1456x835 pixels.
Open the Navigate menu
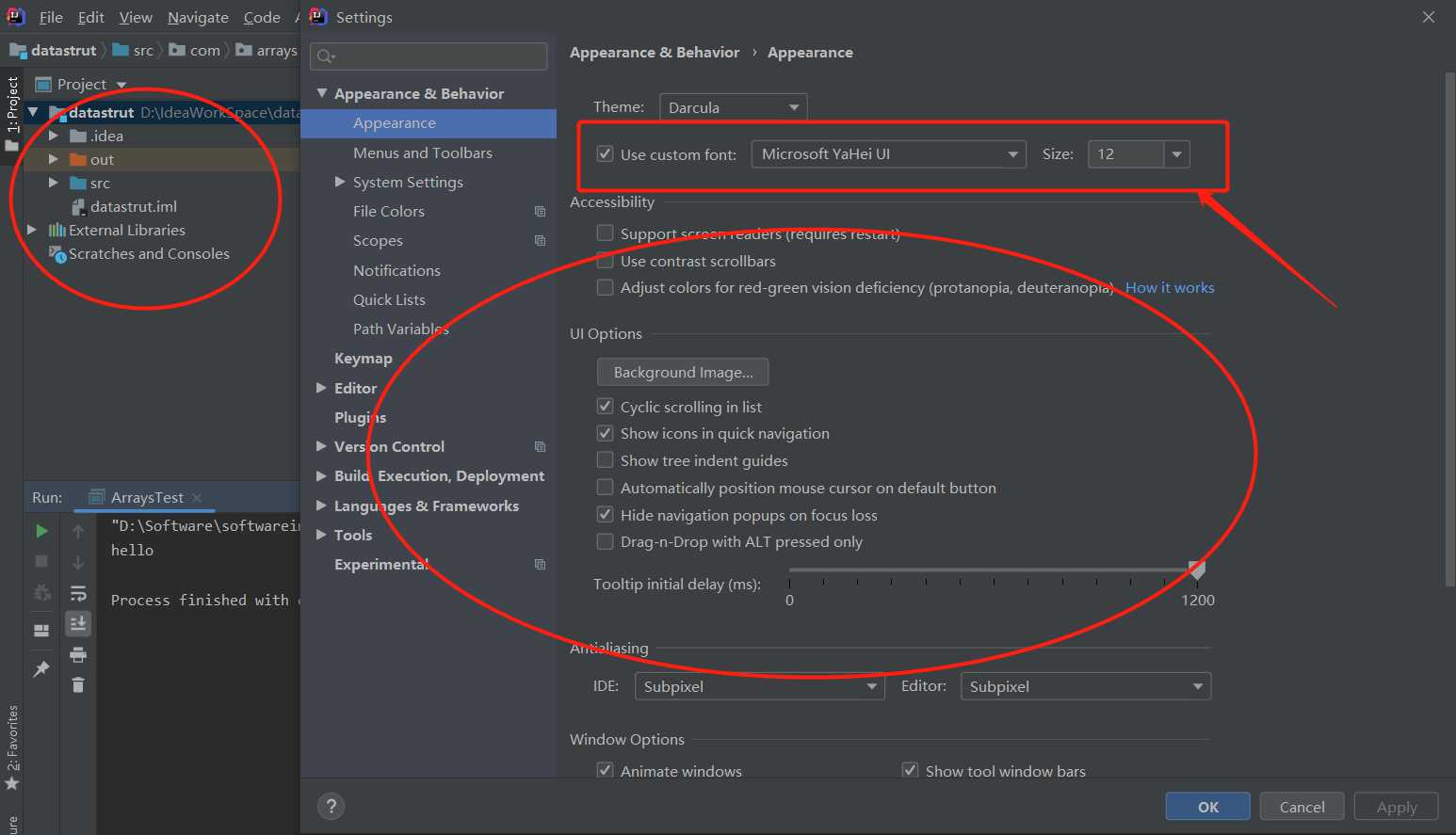click(198, 17)
